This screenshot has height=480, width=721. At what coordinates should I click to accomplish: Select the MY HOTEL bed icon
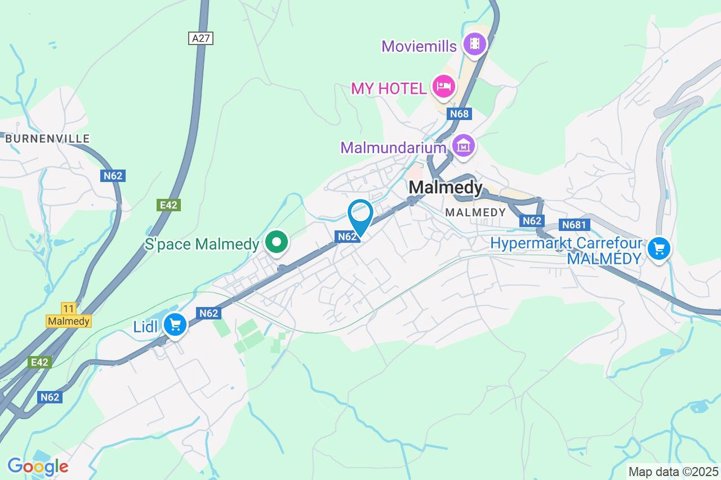pyautogui.click(x=443, y=86)
